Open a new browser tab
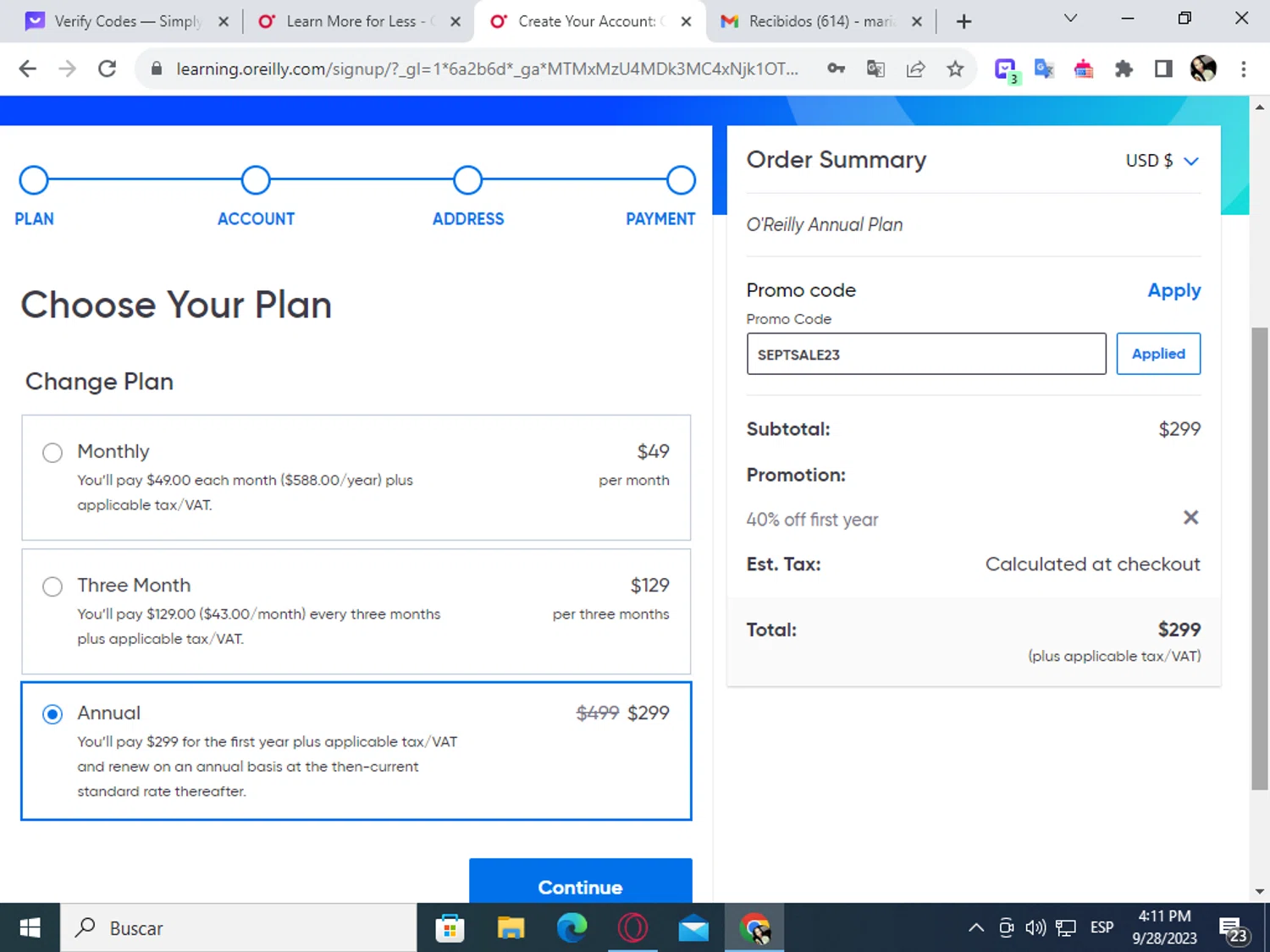This screenshot has height=952, width=1270. (964, 21)
